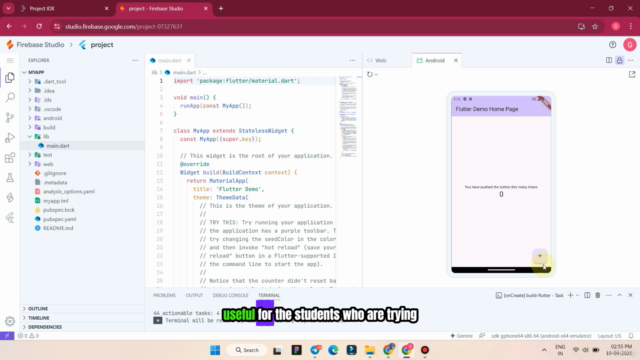Switch to the PROBLEMS panel tab
The width and height of the screenshot is (640, 360).
point(164,295)
